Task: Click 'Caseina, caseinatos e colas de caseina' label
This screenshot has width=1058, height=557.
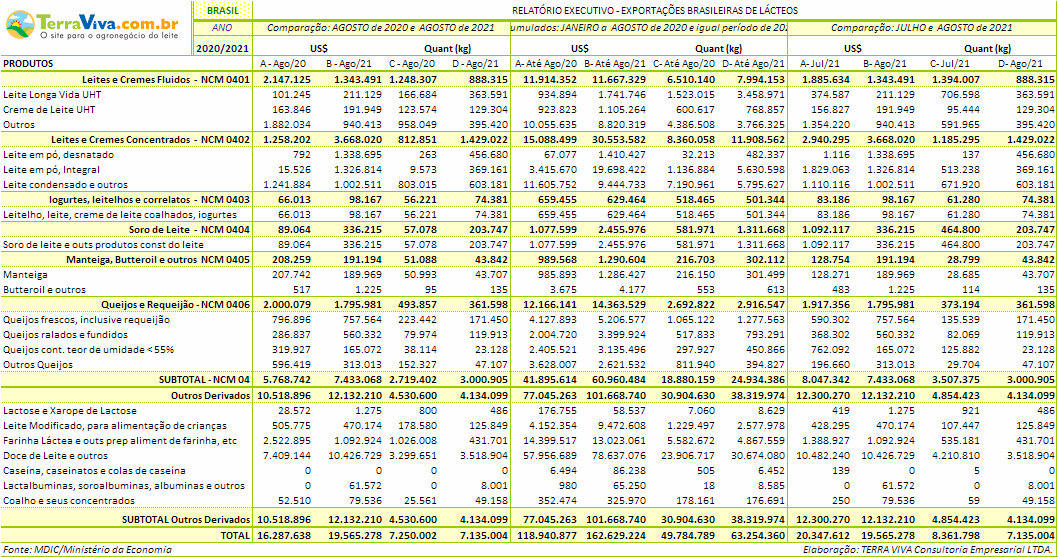Action: click(x=94, y=471)
